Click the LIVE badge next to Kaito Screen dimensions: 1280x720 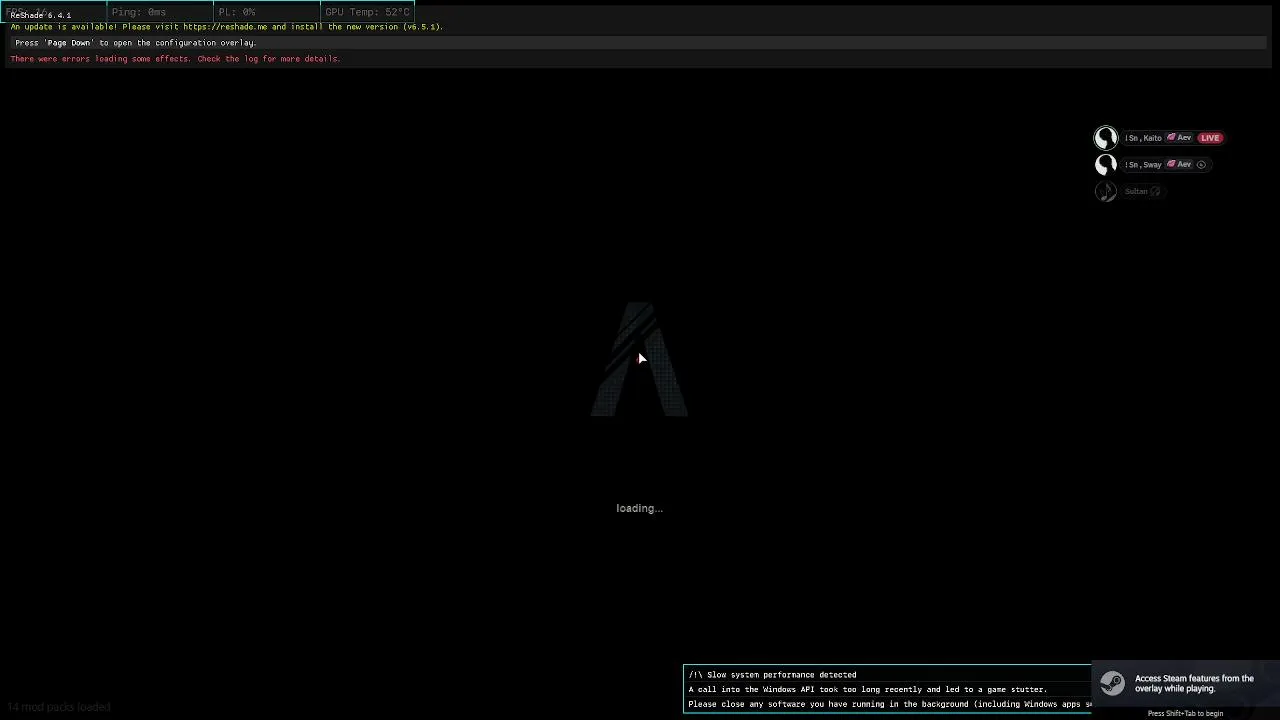pos(1210,138)
